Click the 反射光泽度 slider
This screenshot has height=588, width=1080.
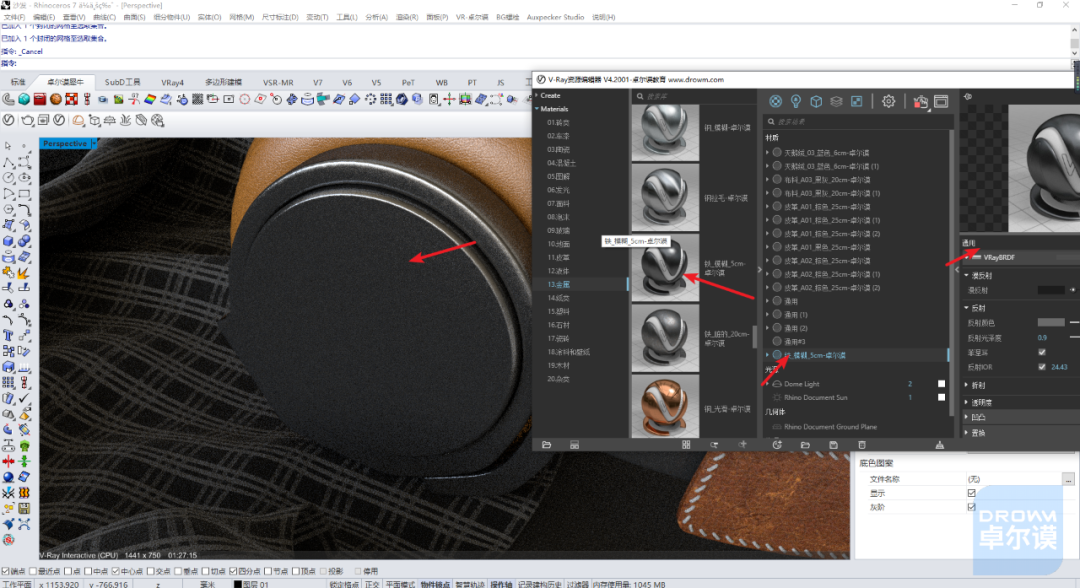[x=1074, y=337]
